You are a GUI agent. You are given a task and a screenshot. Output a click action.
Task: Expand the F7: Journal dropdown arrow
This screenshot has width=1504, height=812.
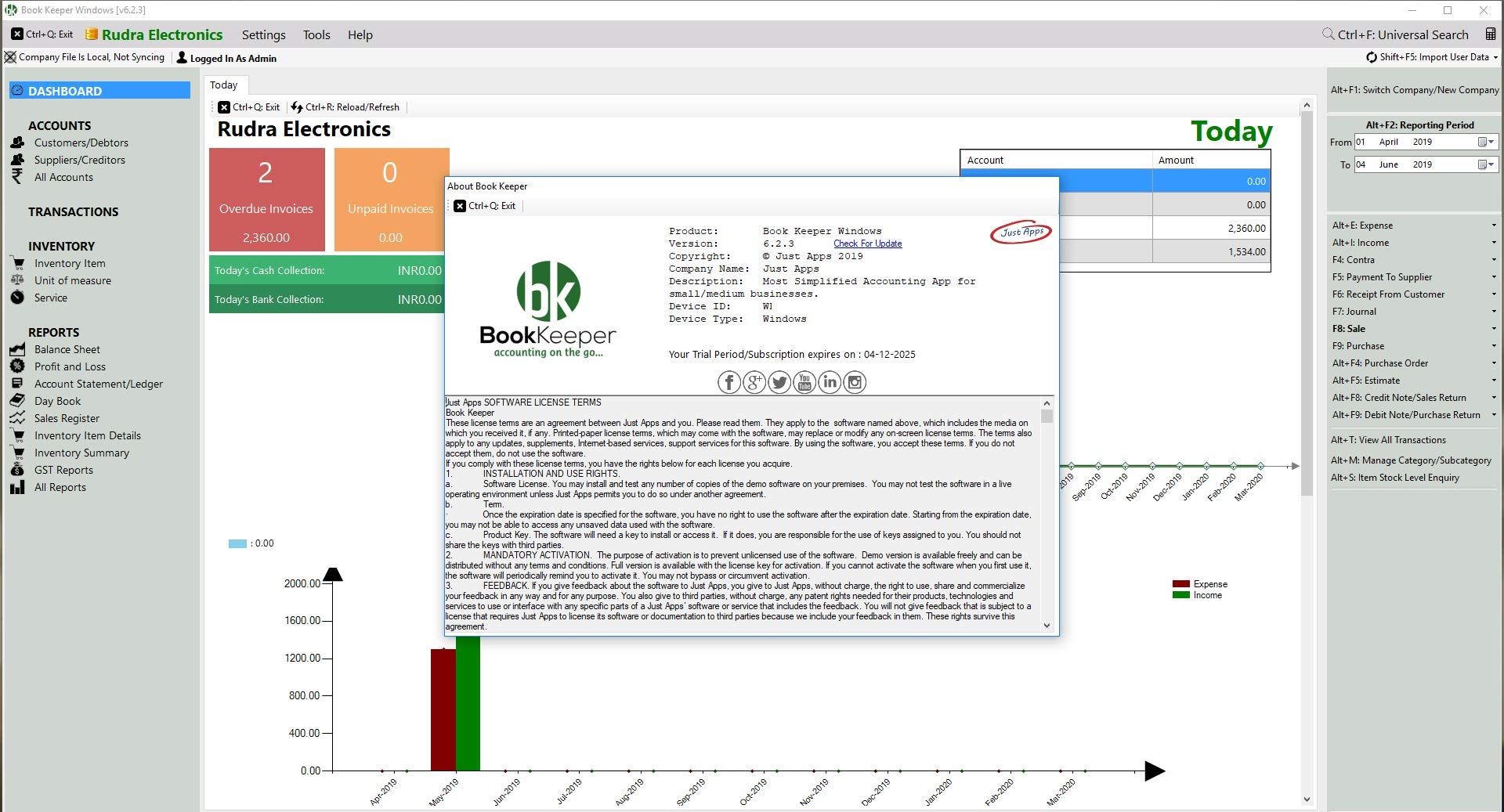[1494, 312]
